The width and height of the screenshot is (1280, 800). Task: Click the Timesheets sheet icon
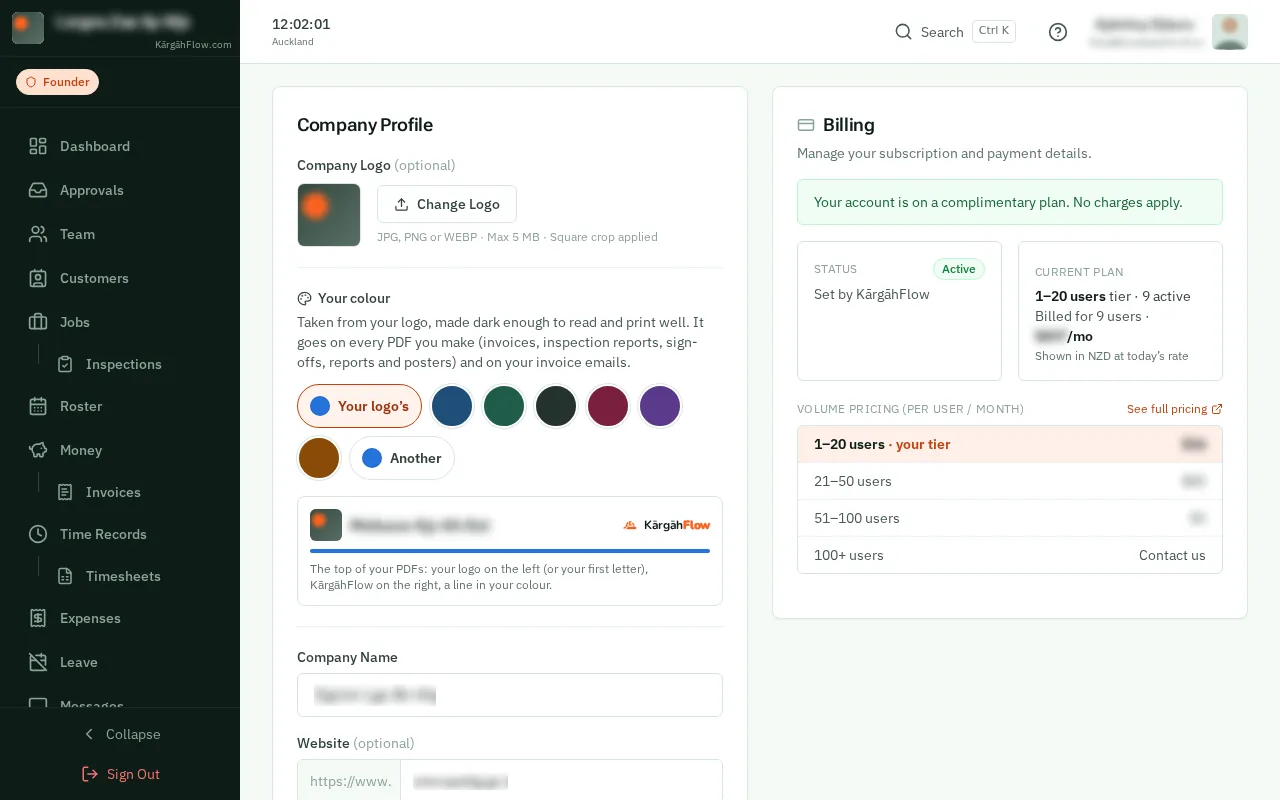tap(65, 576)
